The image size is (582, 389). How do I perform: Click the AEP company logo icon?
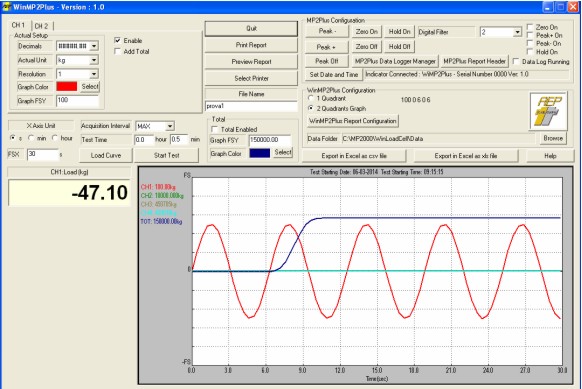(548, 111)
